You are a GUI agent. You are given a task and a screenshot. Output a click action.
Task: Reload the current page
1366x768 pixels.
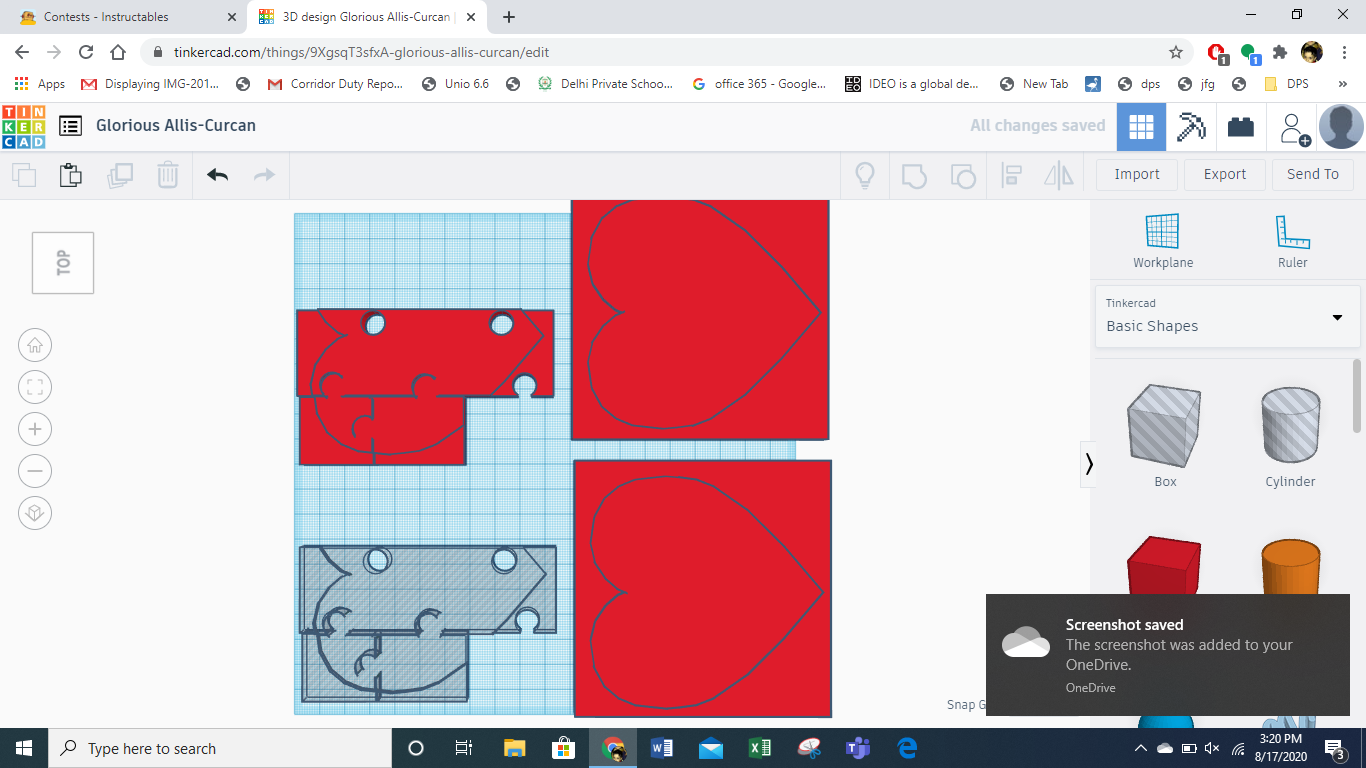point(86,52)
